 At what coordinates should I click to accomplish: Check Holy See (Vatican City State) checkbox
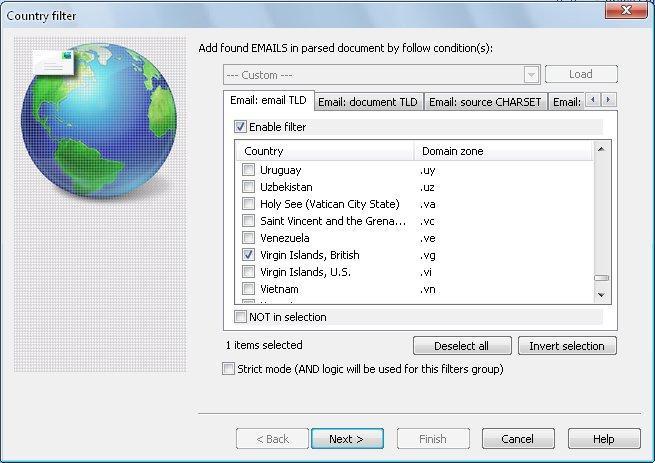coord(249,204)
